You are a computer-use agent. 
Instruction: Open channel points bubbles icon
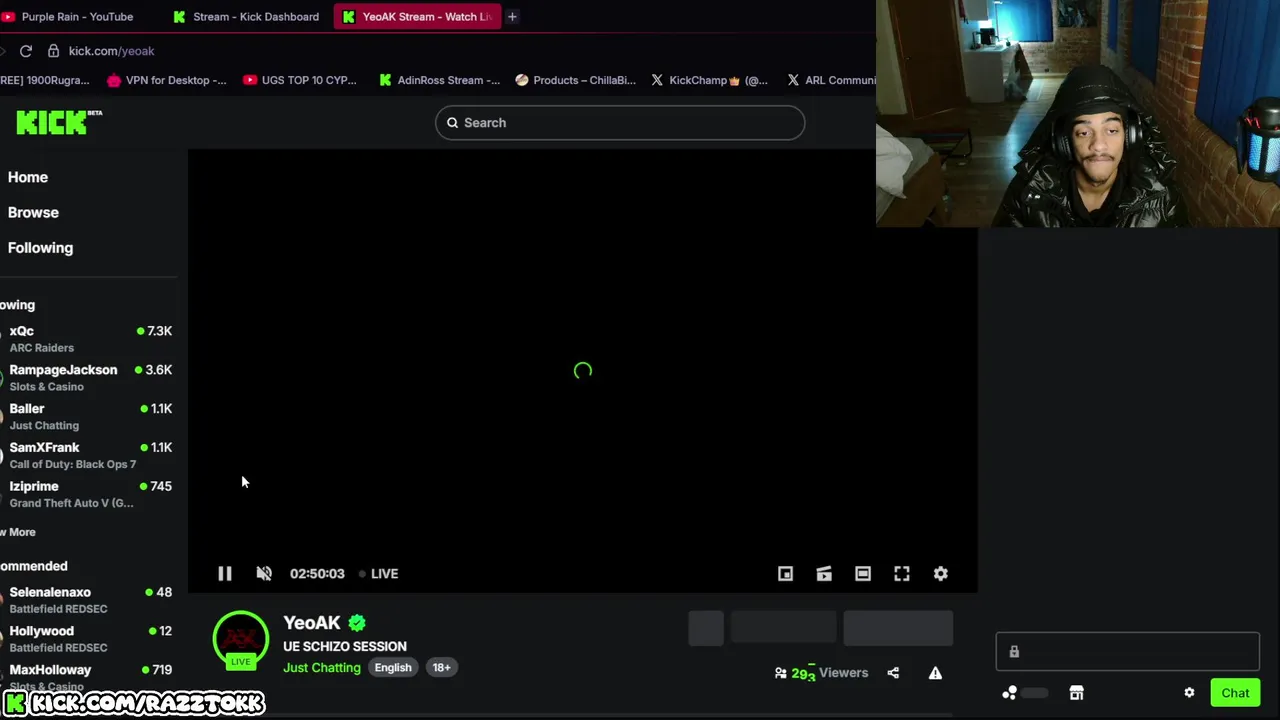(x=1010, y=692)
